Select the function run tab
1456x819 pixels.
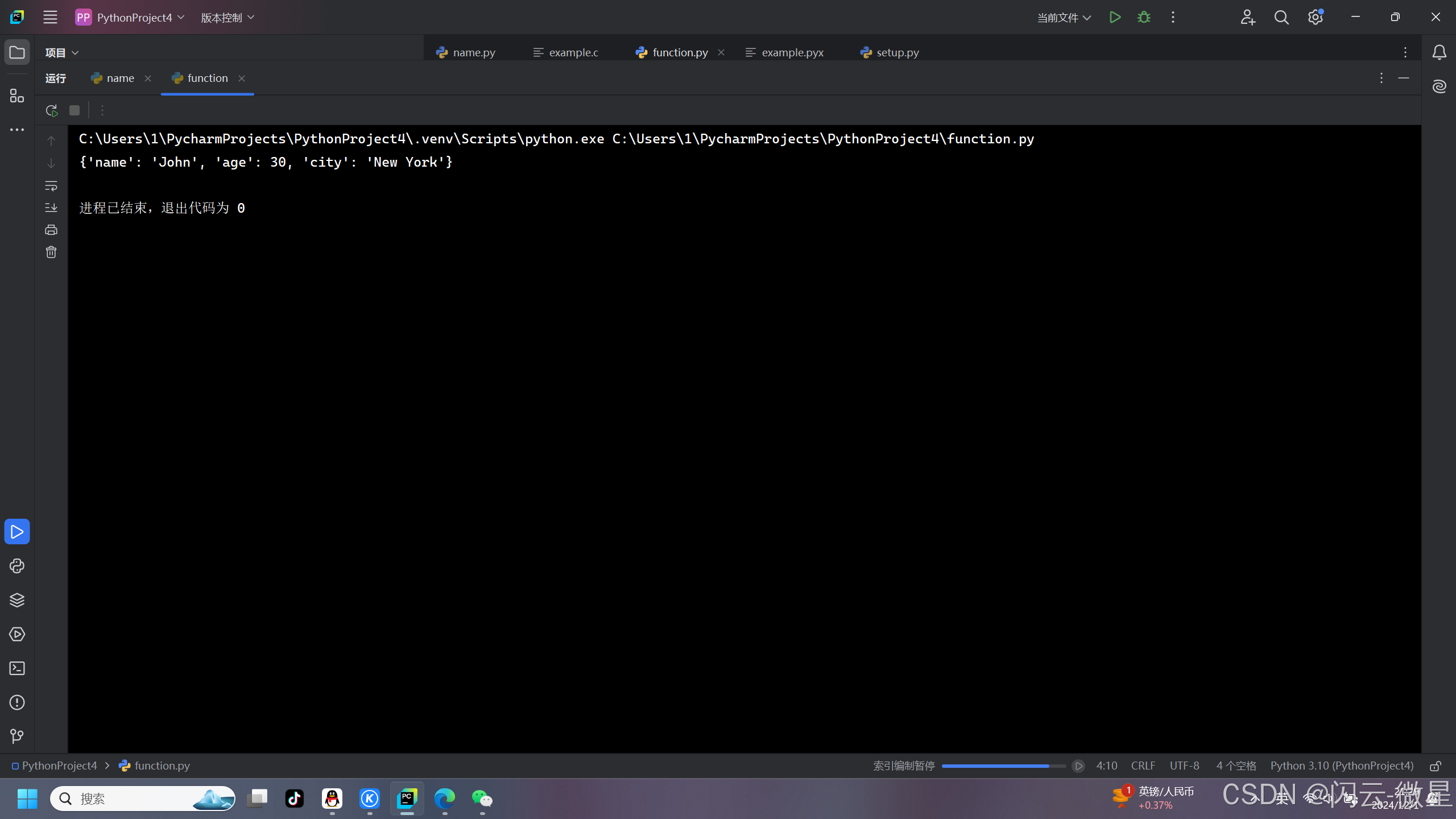point(200,78)
